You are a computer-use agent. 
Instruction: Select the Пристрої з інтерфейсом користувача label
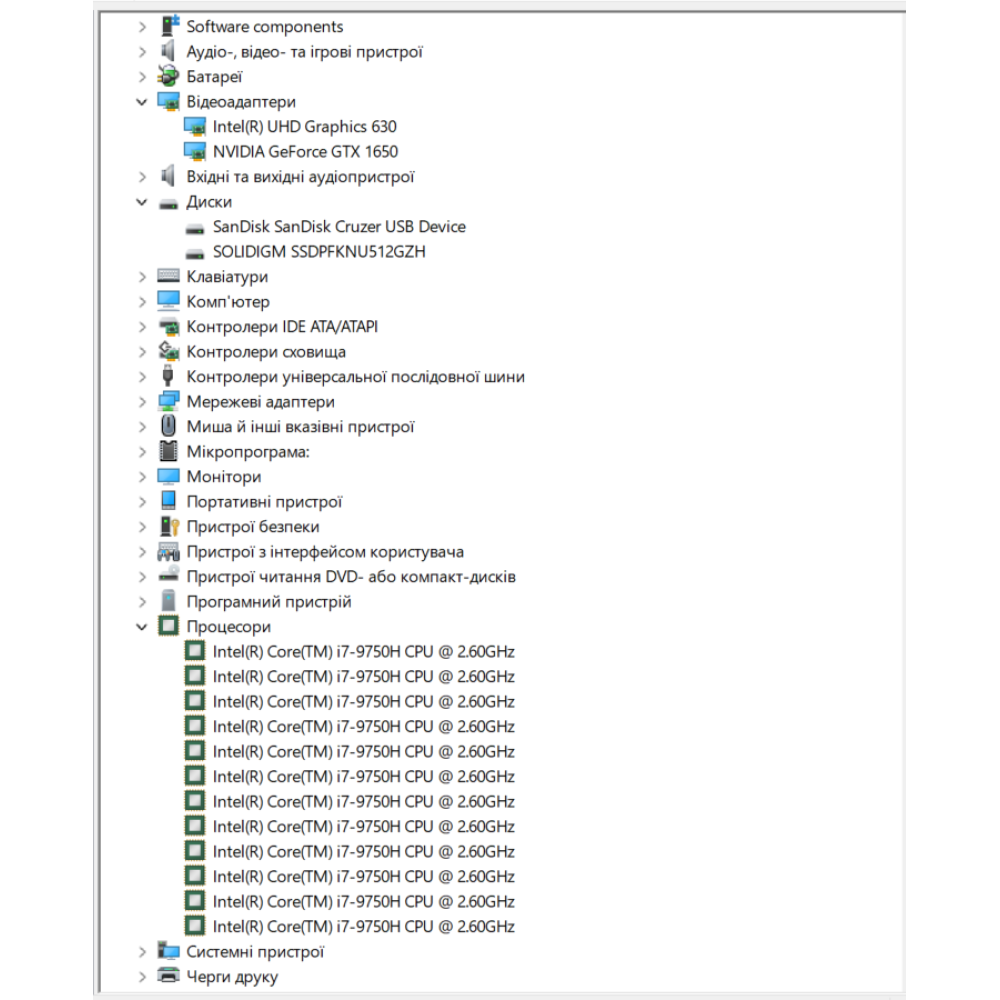click(325, 552)
